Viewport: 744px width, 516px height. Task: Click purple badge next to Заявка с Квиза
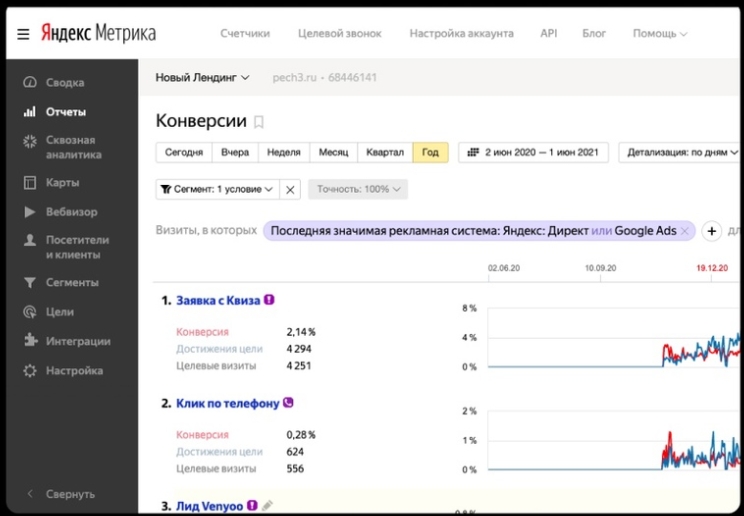pyautogui.click(x=269, y=300)
